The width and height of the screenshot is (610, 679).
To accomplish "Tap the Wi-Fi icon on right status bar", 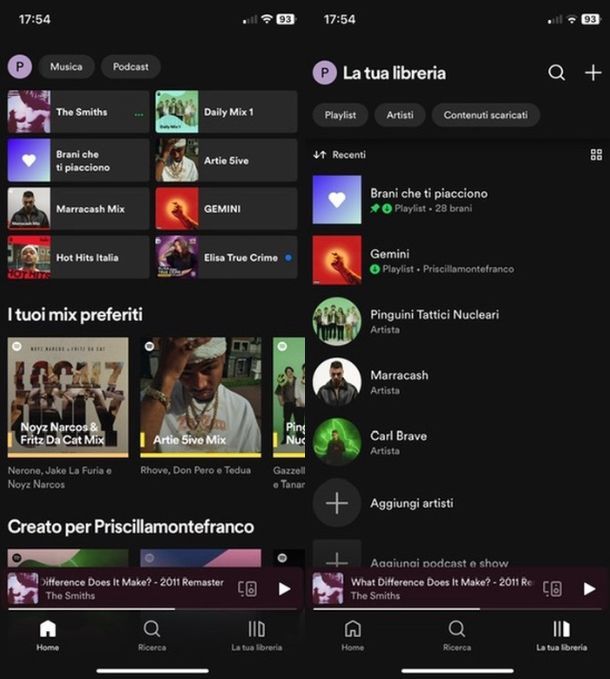I will (572, 19).
